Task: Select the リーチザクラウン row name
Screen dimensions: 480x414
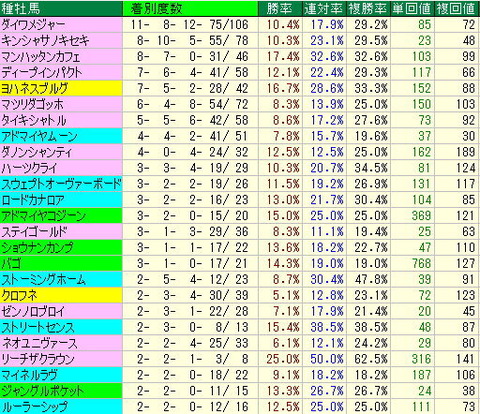Action: click(x=61, y=359)
